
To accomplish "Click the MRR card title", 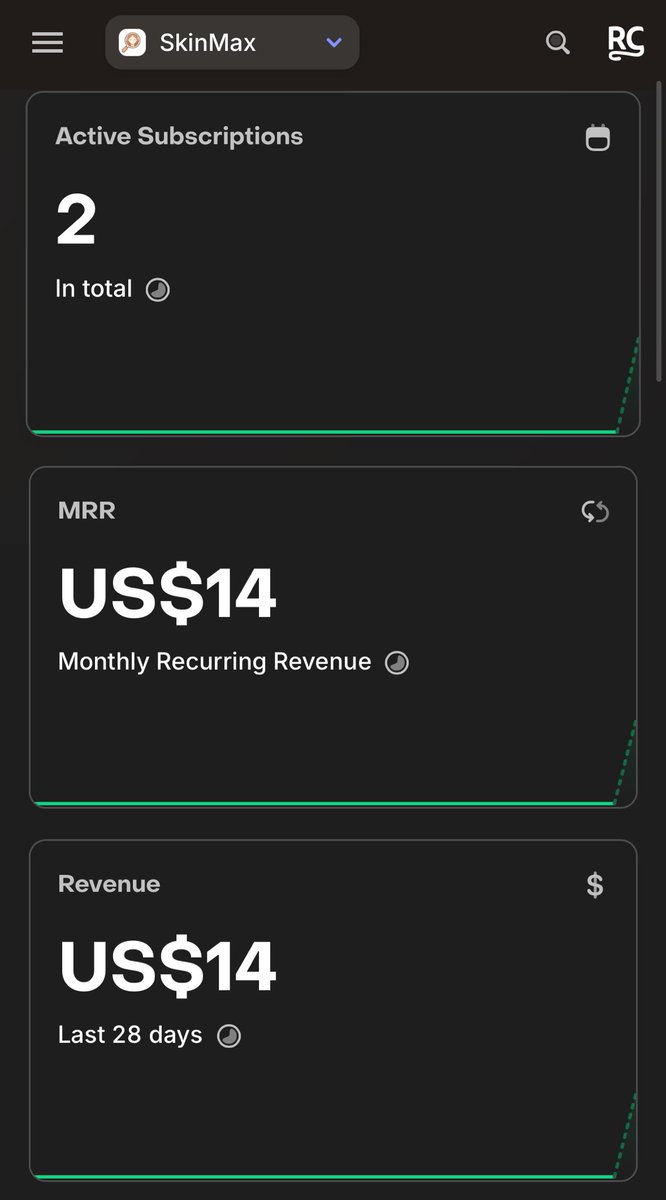I will (x=87, y=510).
